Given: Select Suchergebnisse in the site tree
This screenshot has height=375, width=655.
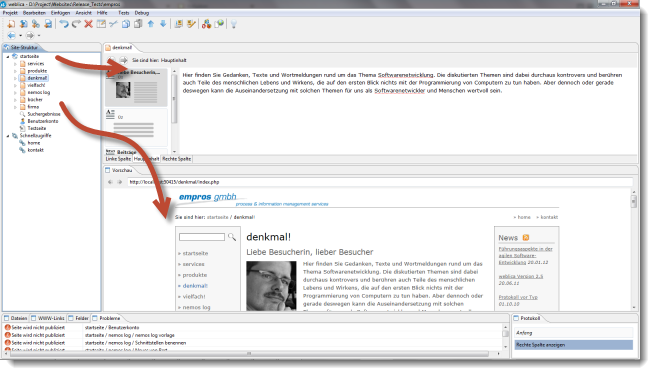Looking at the screenshot, I should point(44,114).
